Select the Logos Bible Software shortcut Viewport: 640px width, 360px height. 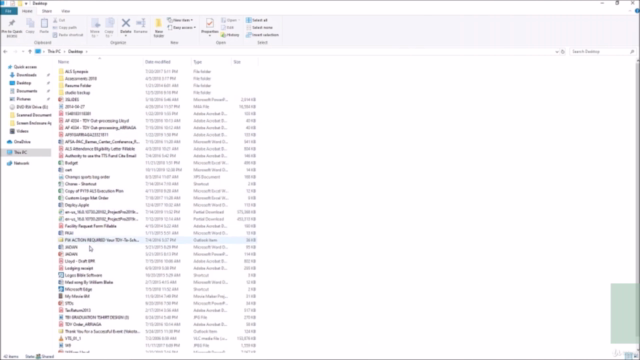[x=83, y=275]
